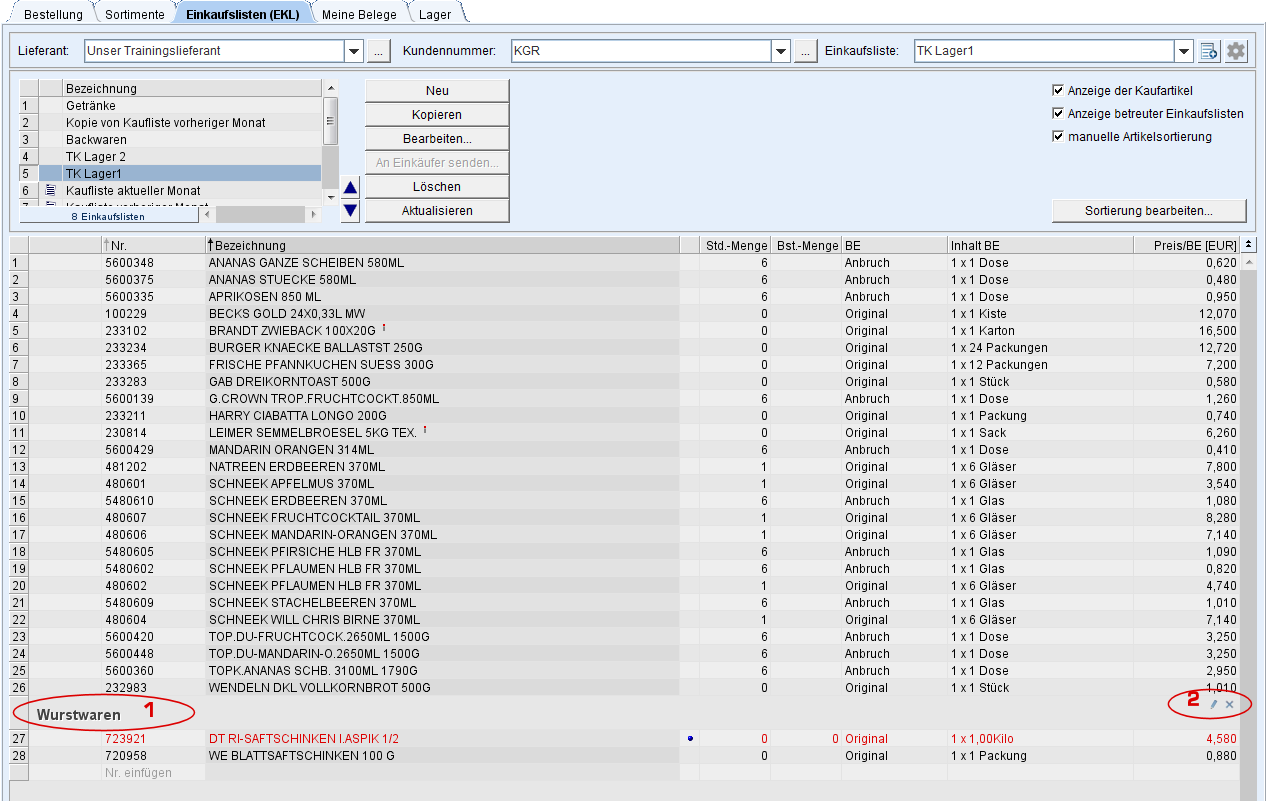Disable manuelle Artikelsortierung checkbox
This screenshot has height=801, width=1266.
point(1058,137)
